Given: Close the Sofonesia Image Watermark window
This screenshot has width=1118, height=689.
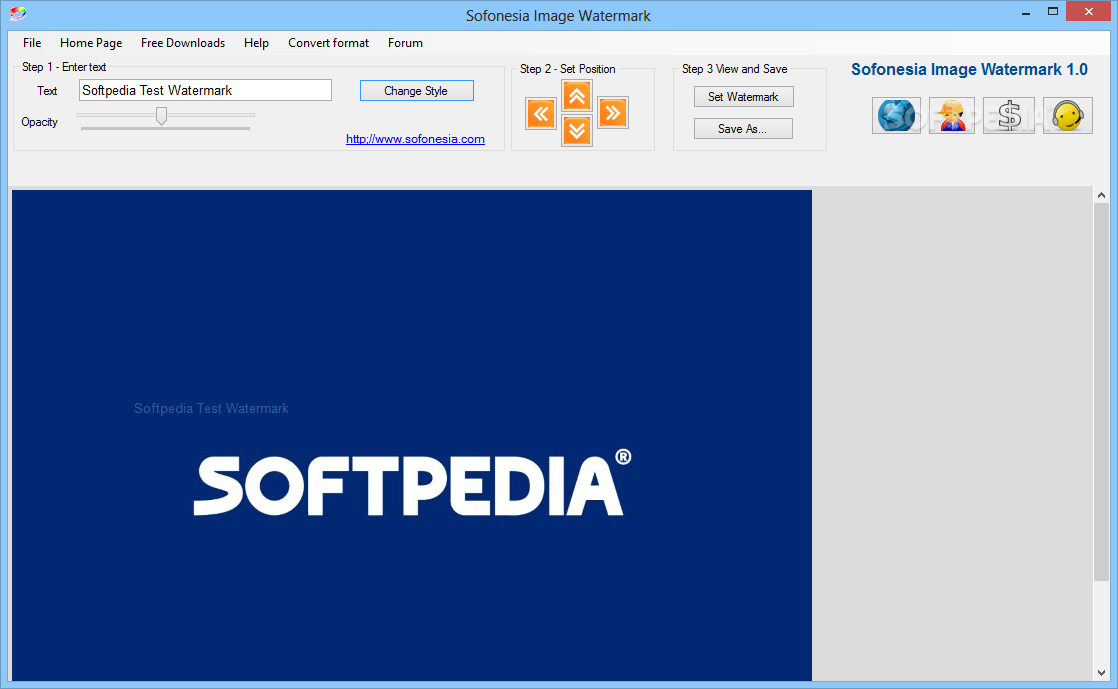Looking at the screenshot, I should [x=1089, y=11].
